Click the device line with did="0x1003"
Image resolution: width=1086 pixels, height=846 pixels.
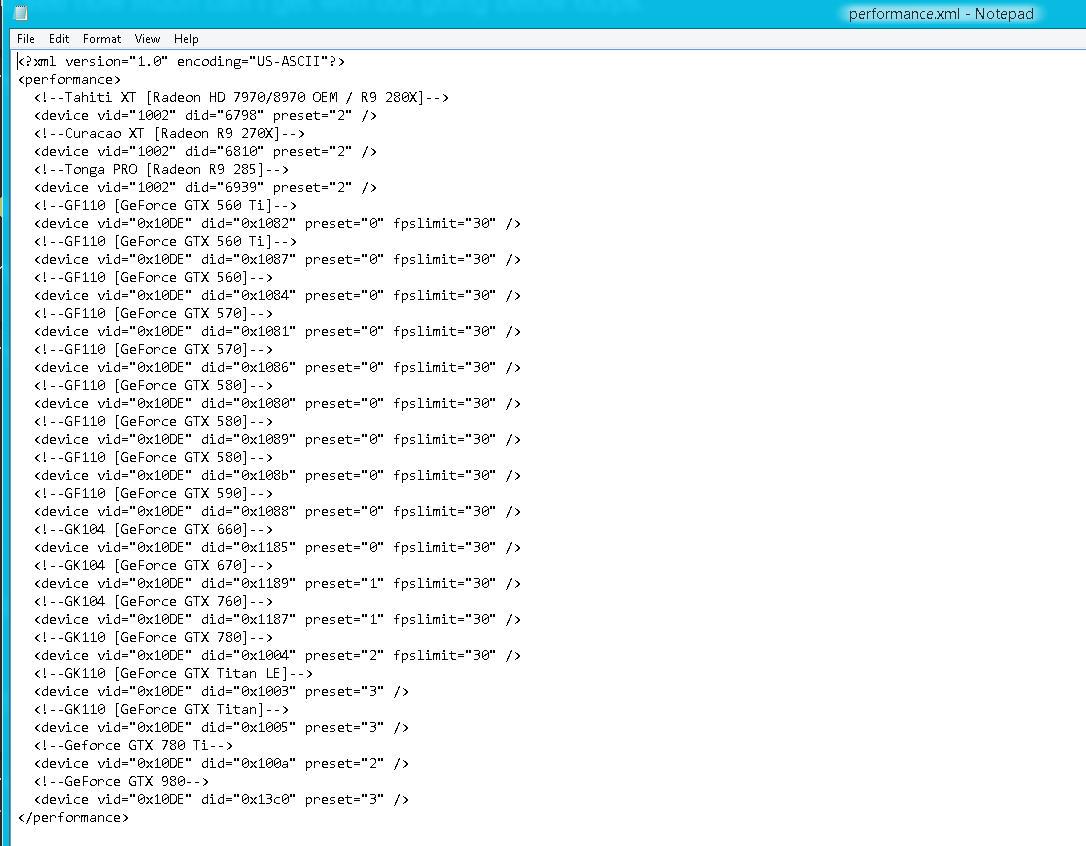coord(221,691)
